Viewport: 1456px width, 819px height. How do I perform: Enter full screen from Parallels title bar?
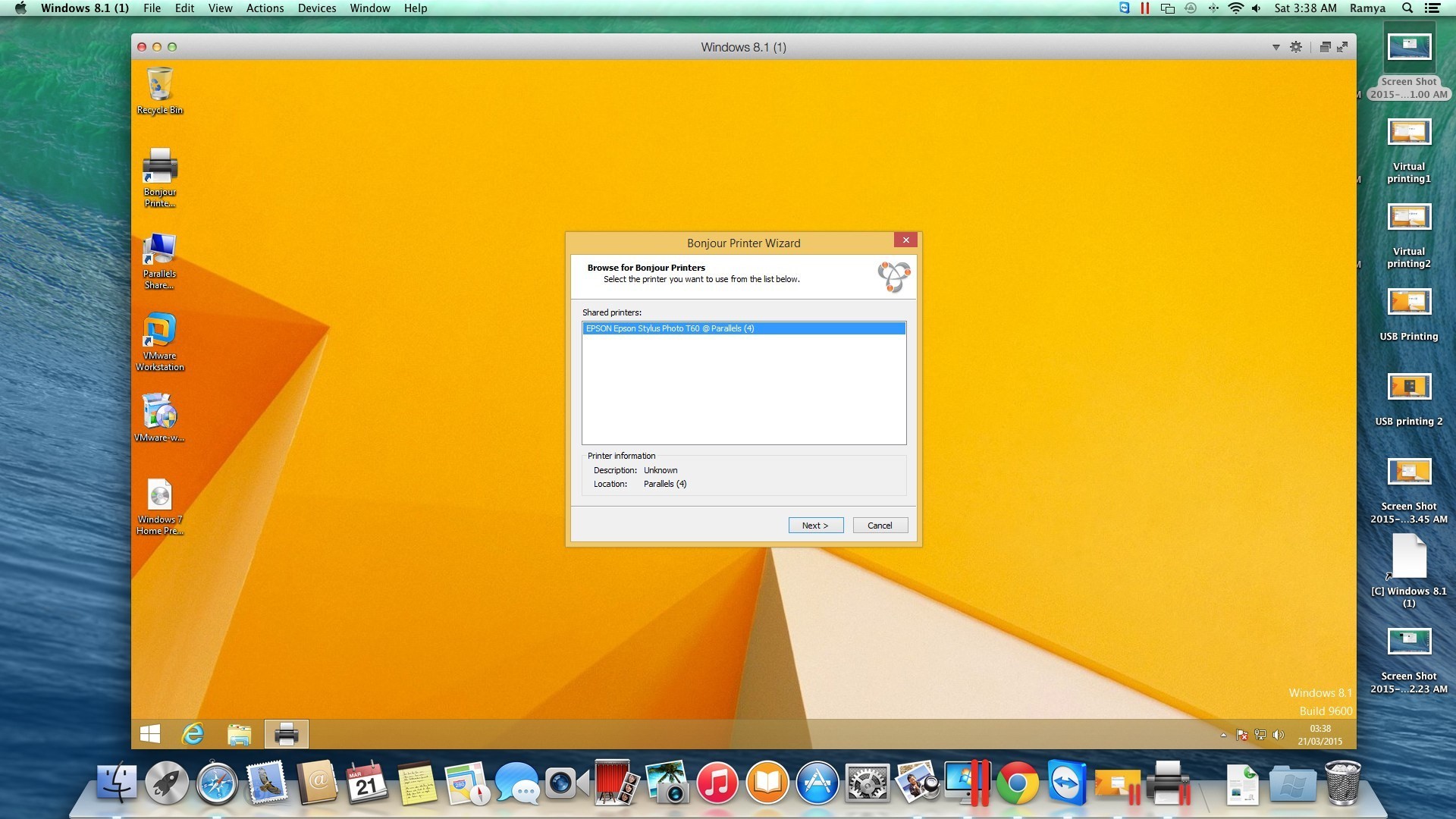pos(1342,47)
